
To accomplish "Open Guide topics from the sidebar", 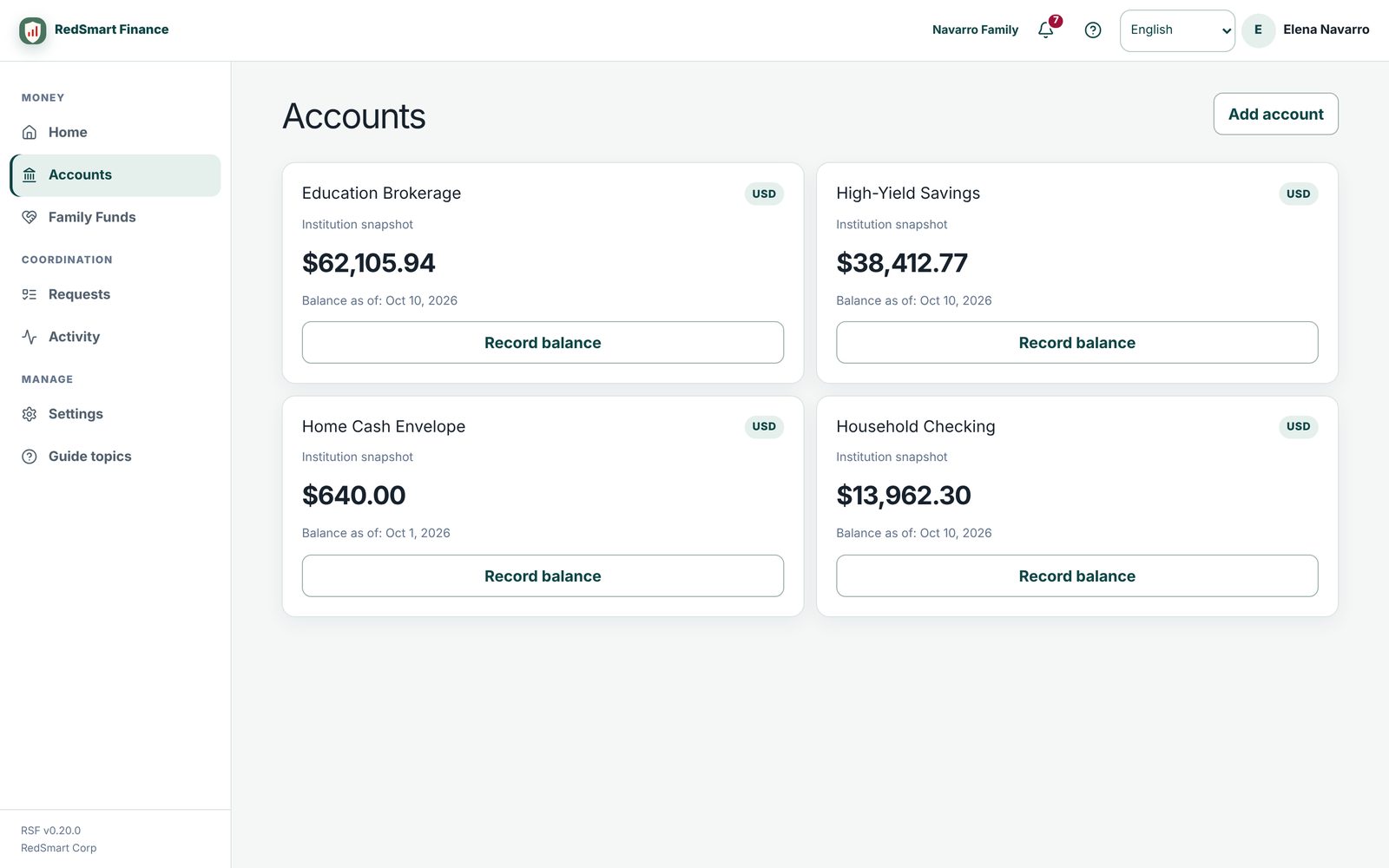I will (x=115, y=457).
